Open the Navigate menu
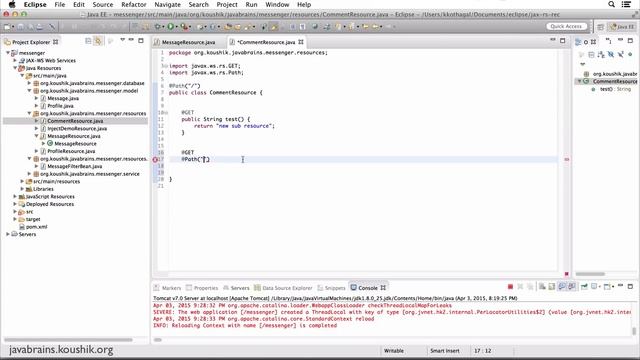The image size is (640, 360). (167, 4)
